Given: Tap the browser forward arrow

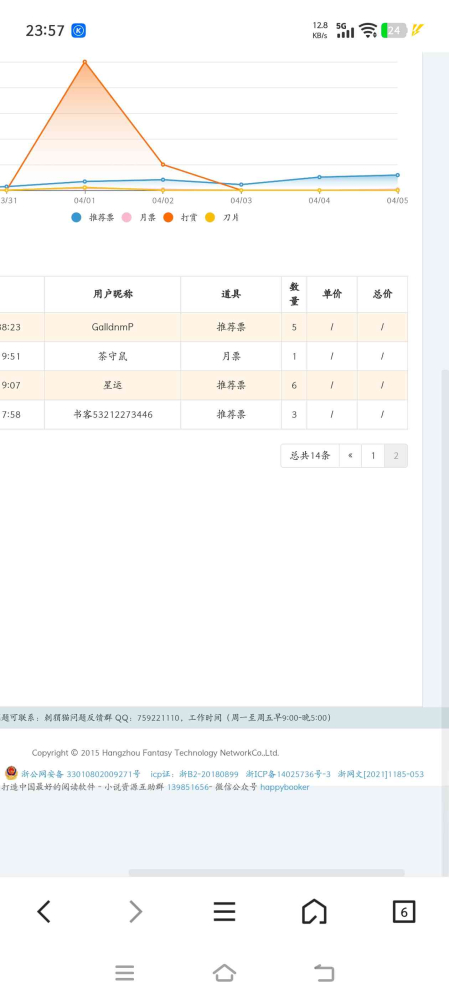Looking at the screenshot, I should coord(135,912).
